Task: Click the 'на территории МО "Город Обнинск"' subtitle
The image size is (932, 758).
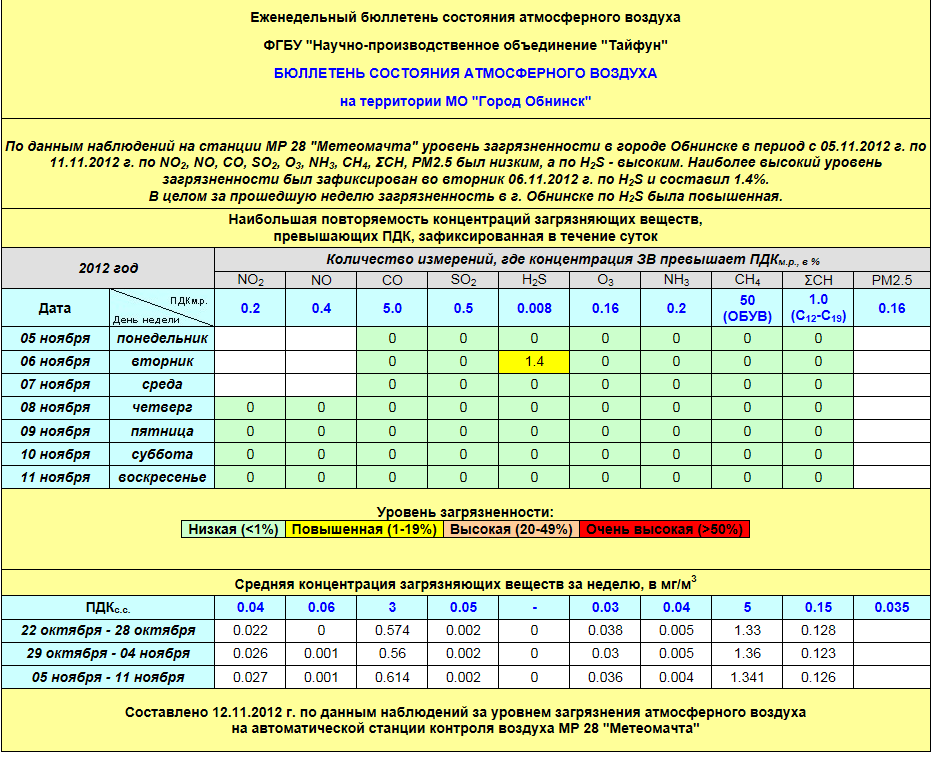Action: (466, 101)
